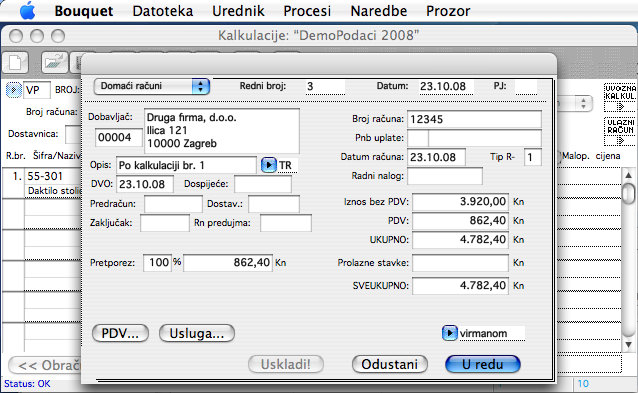Click the Dostav. field
The width and height of the screenshot is (638, 393).
pyautogui.click(x=274, y=204)
